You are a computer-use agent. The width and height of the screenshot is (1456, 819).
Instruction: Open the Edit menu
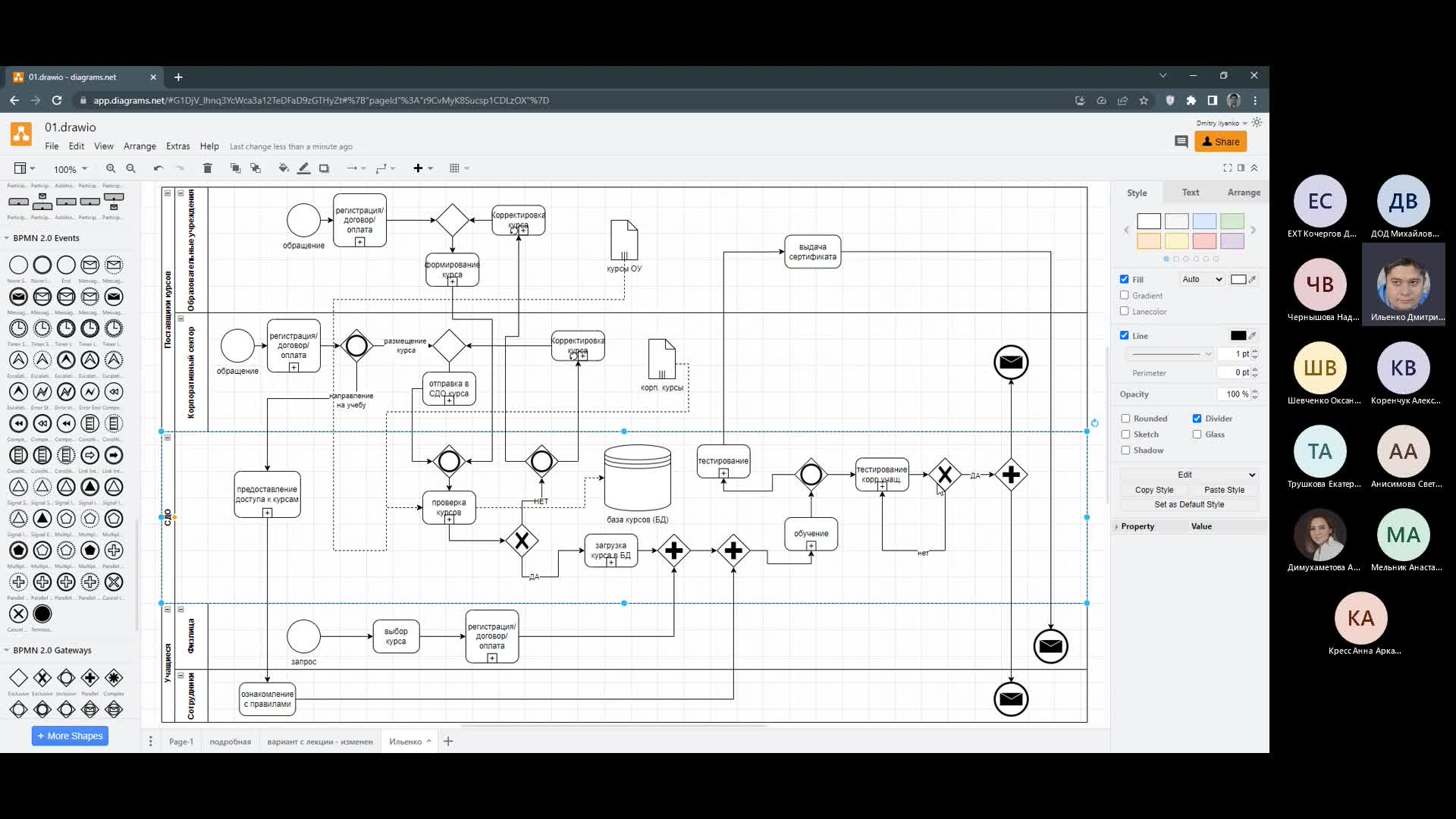coord(77,146)
